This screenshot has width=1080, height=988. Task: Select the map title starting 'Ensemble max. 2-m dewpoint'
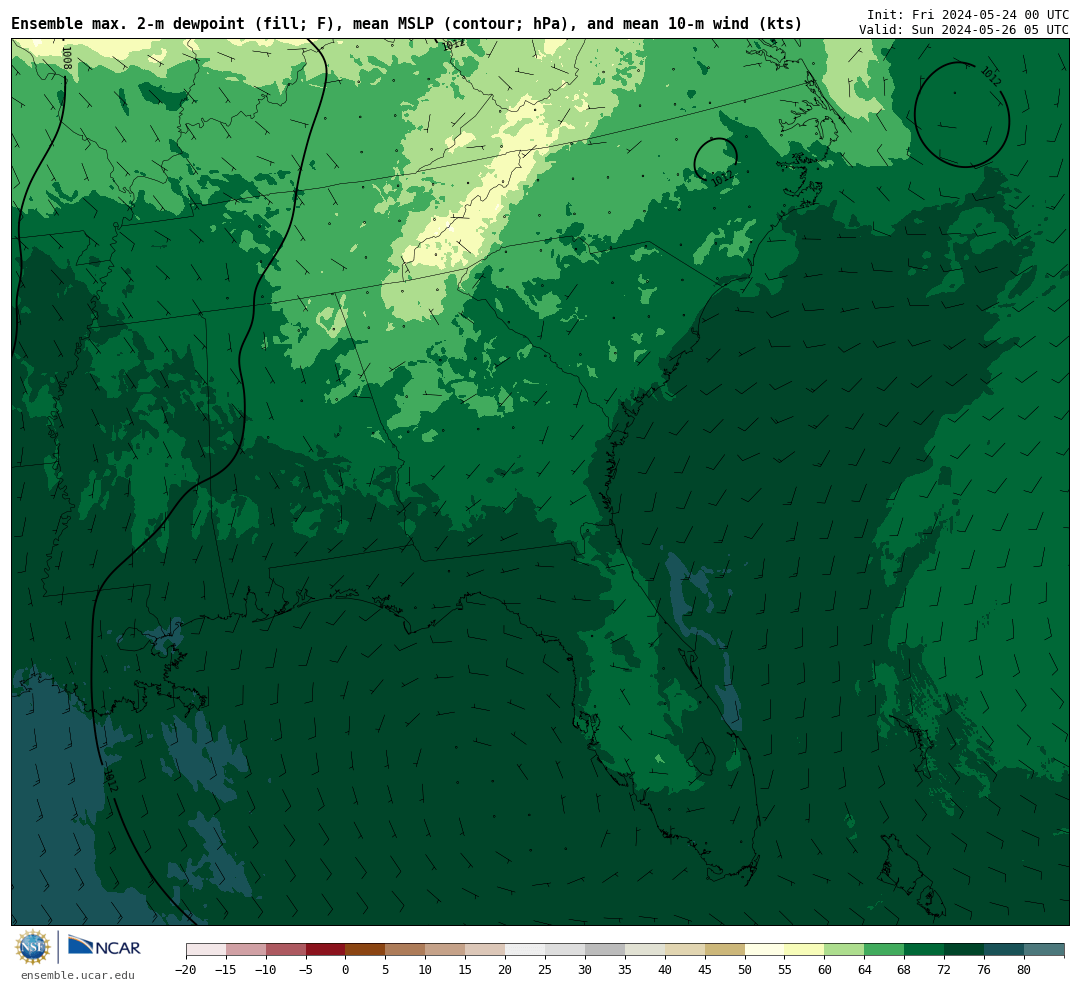[406, 24]
